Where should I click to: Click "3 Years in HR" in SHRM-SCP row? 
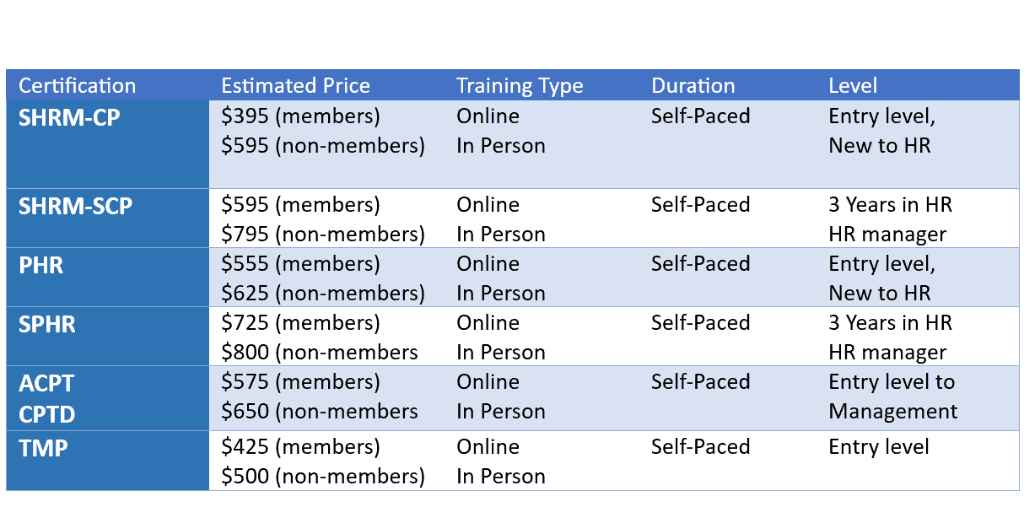pyautogui.click(x=890, y=205)
